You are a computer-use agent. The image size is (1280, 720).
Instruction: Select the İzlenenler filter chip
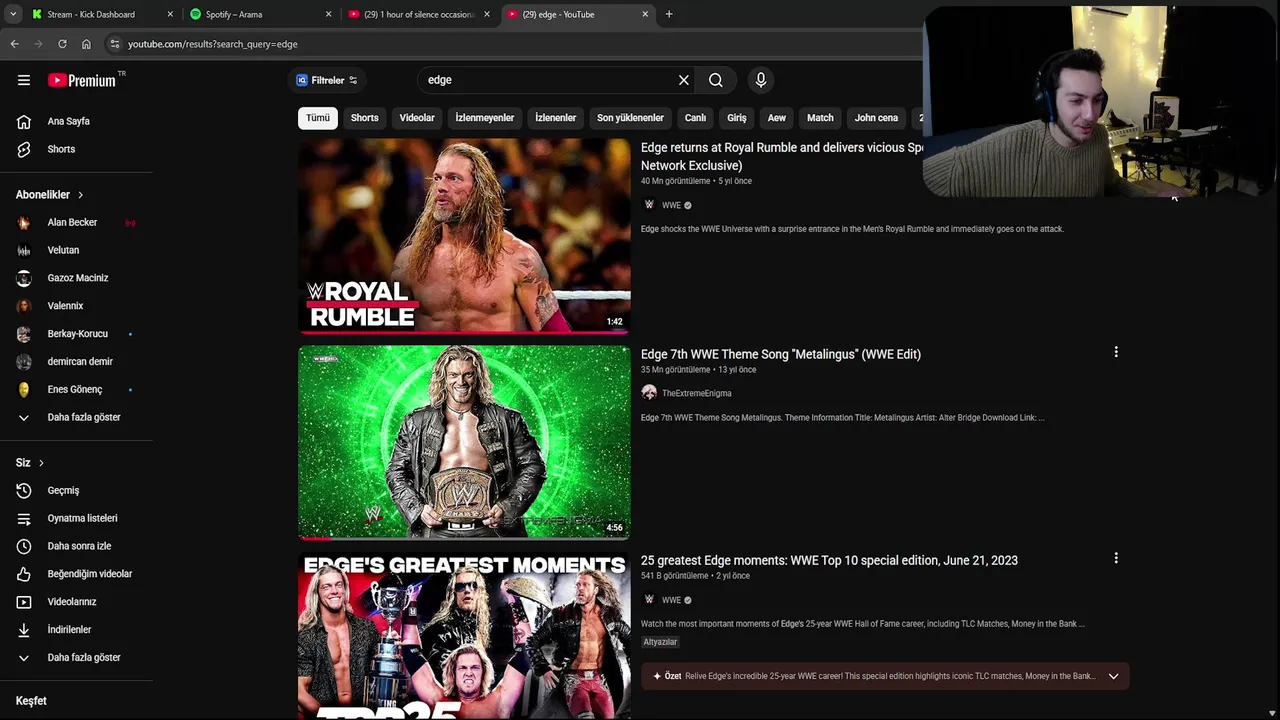556,118
